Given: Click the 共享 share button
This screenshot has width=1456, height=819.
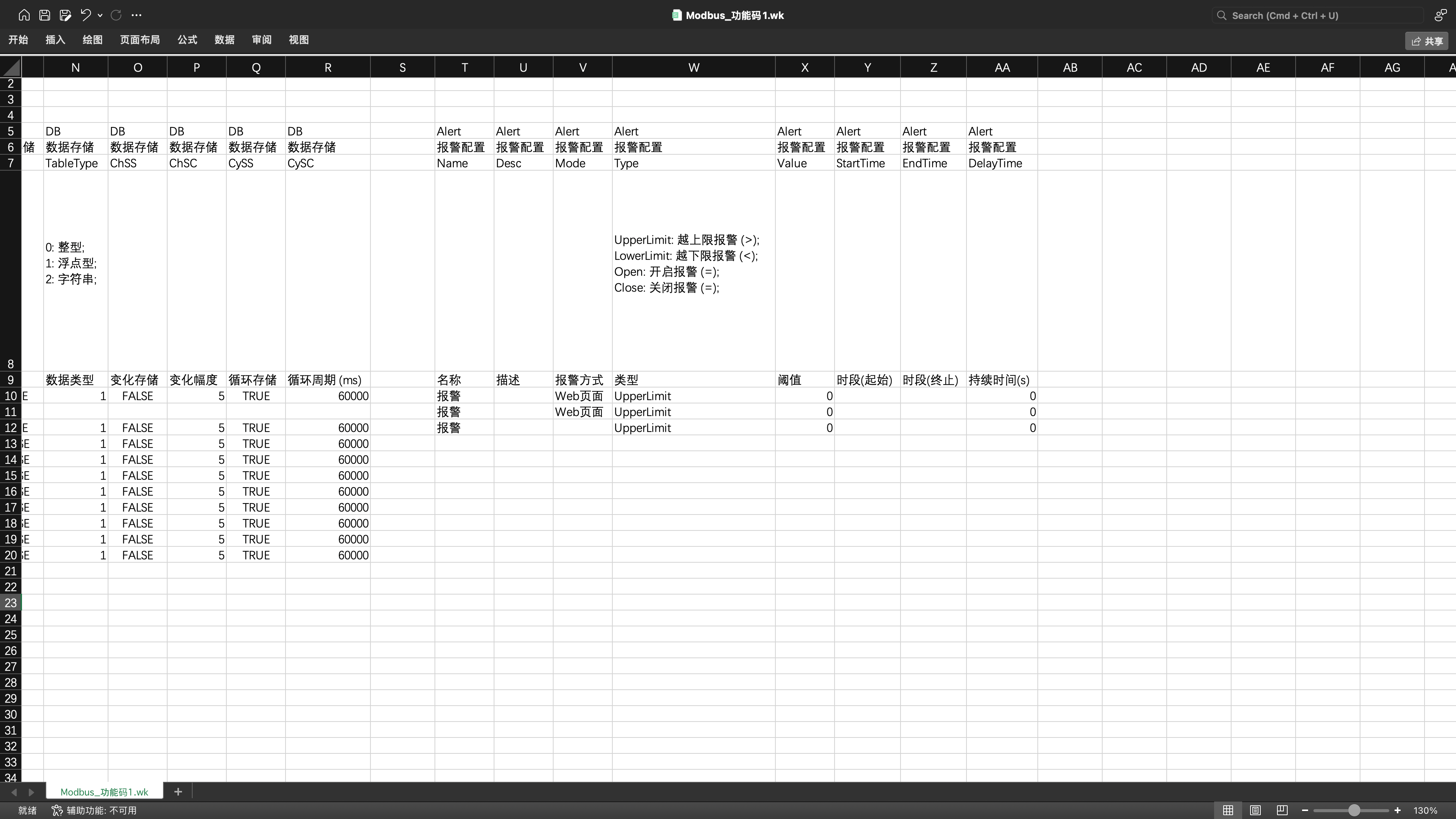Looking at the screenshot, I should tap(1426, 41).
